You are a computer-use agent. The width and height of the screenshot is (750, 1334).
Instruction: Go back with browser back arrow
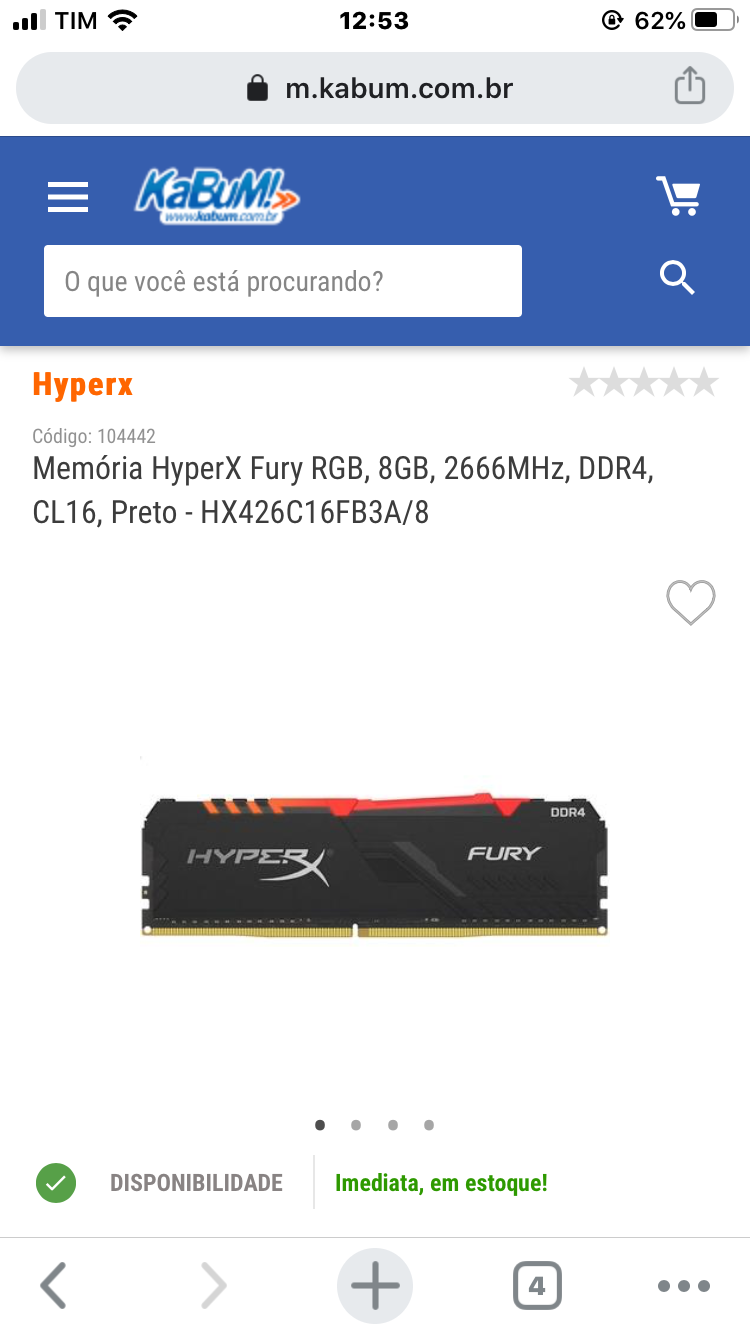53,1285
